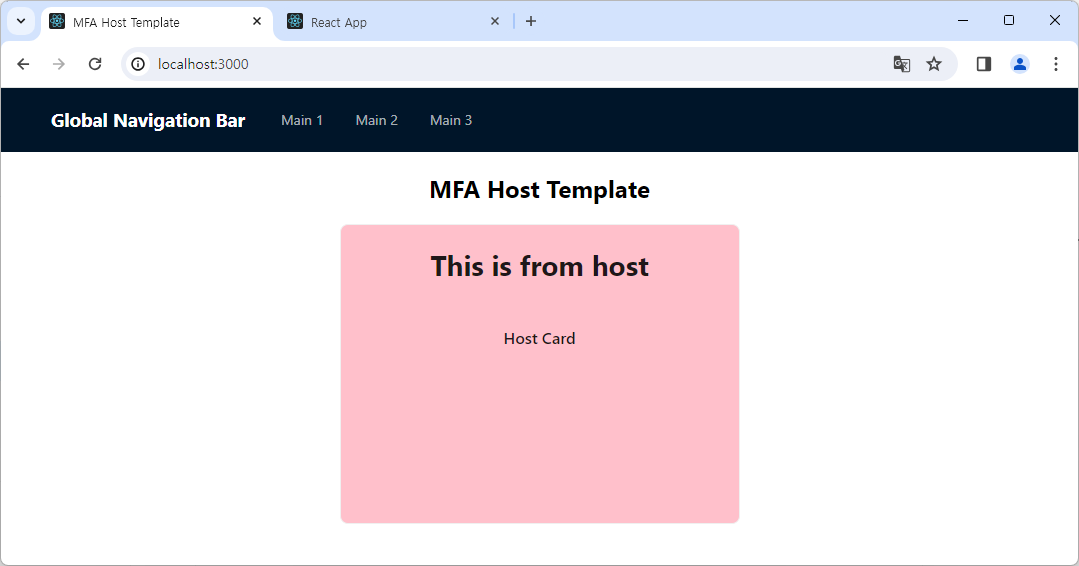Focus the localhost:3000 address field

click(500, 64)
